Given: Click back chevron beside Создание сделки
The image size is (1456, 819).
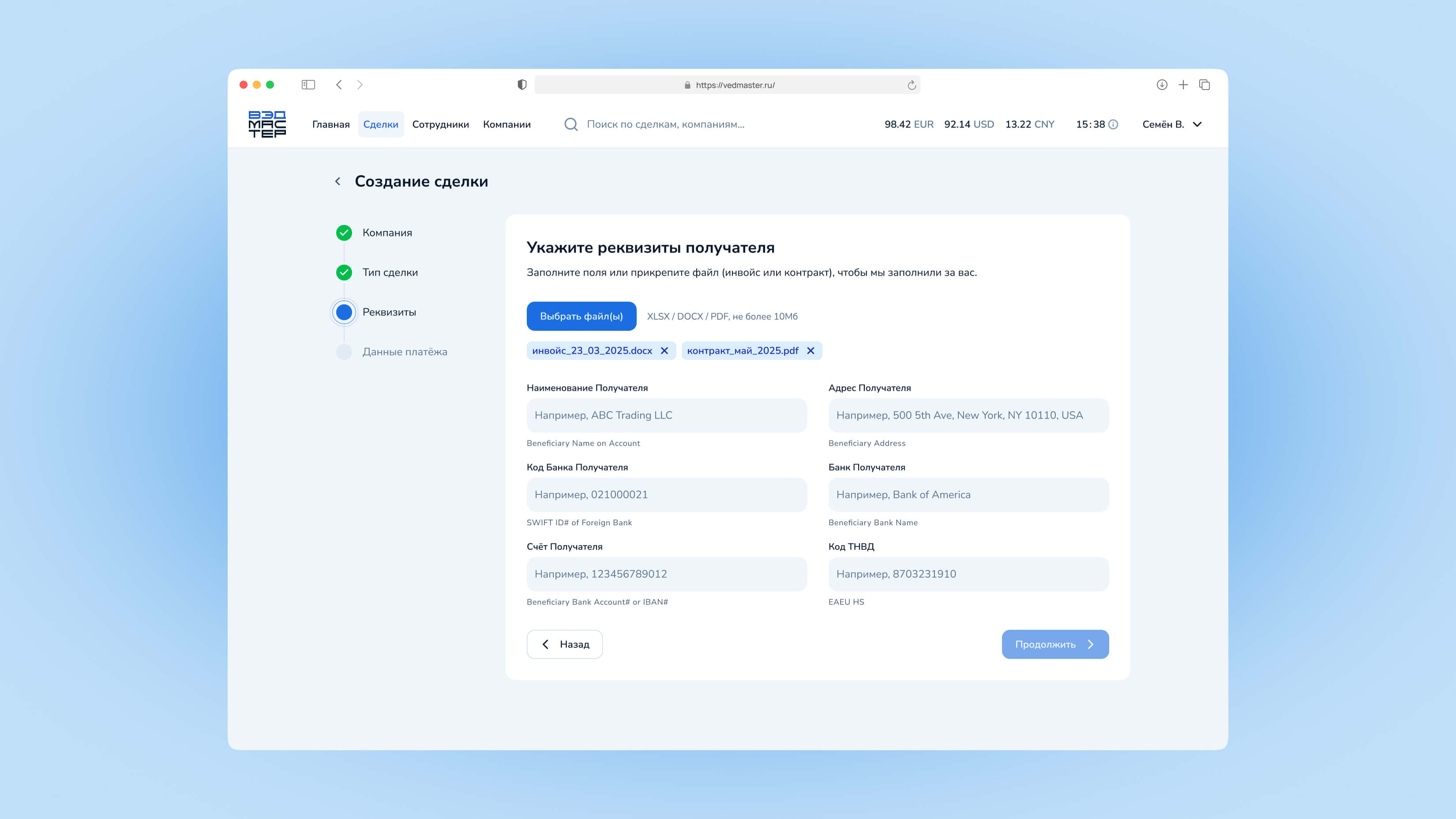Looking at the screenshot, I should (x=338, y=181).
